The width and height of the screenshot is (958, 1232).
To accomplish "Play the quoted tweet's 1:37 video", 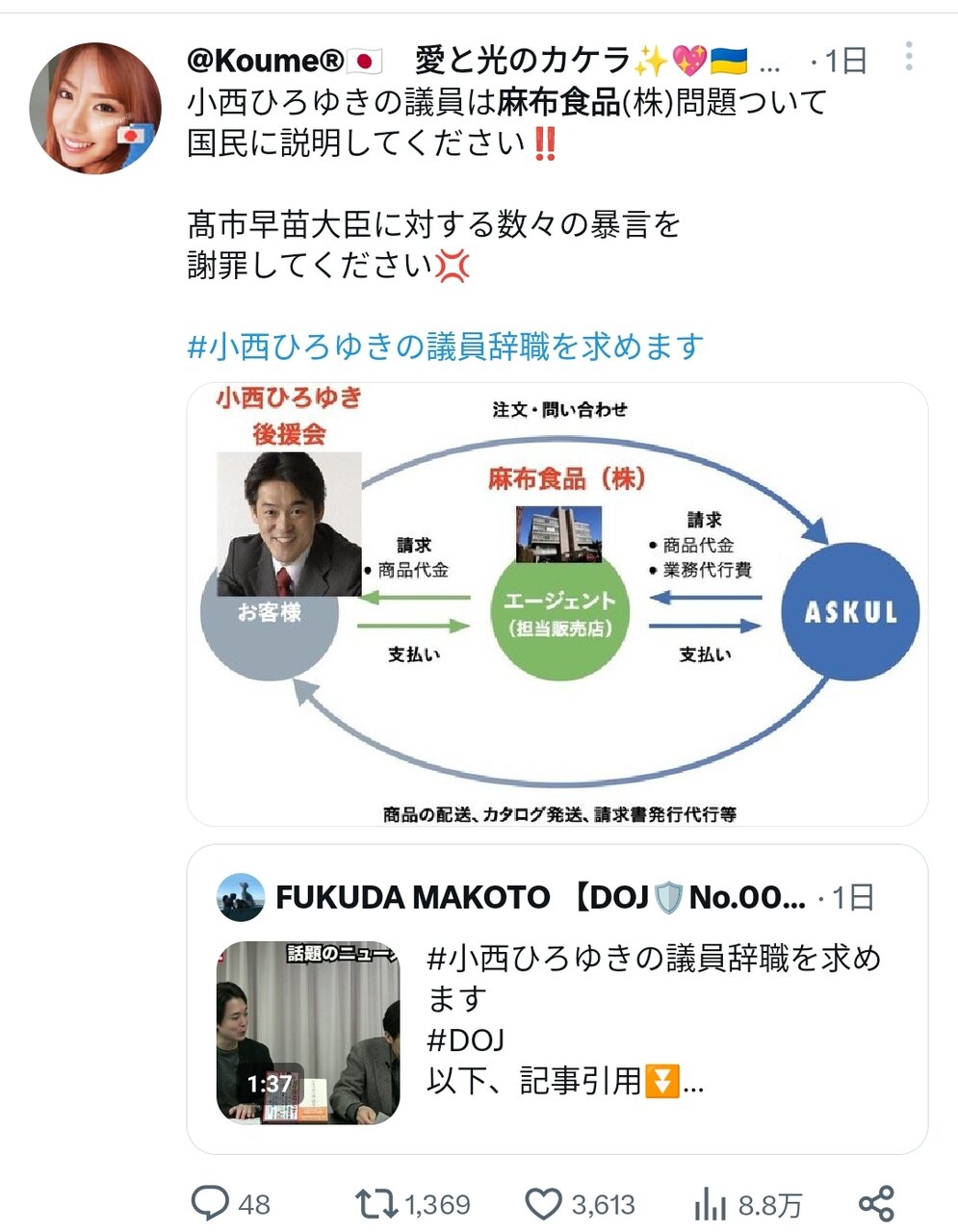I will tap(308, 1033).
